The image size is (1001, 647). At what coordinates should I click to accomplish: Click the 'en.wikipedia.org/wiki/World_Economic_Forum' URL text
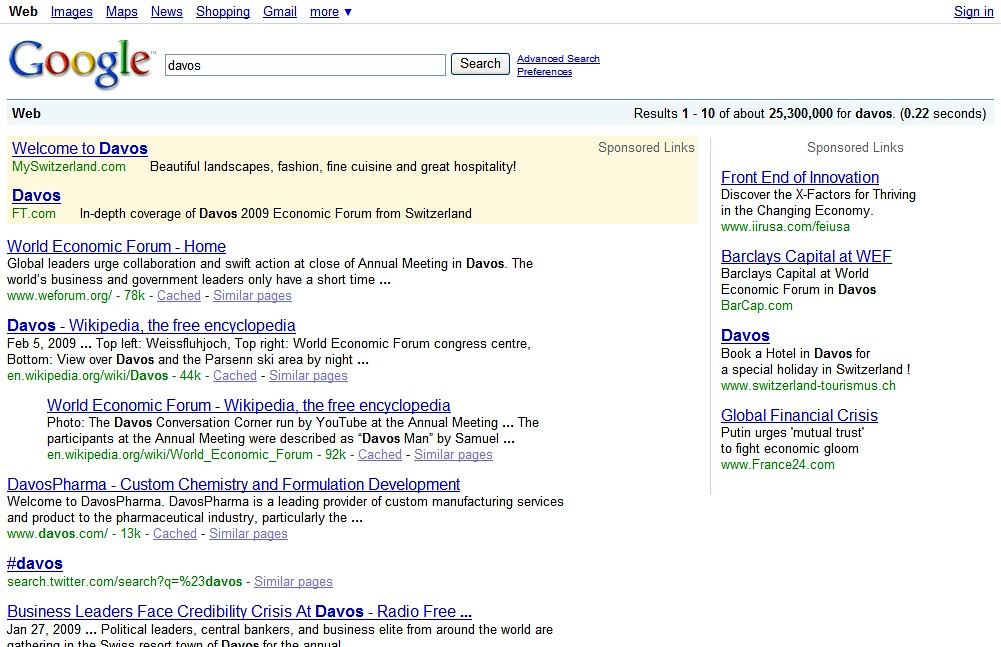(180, 455)
